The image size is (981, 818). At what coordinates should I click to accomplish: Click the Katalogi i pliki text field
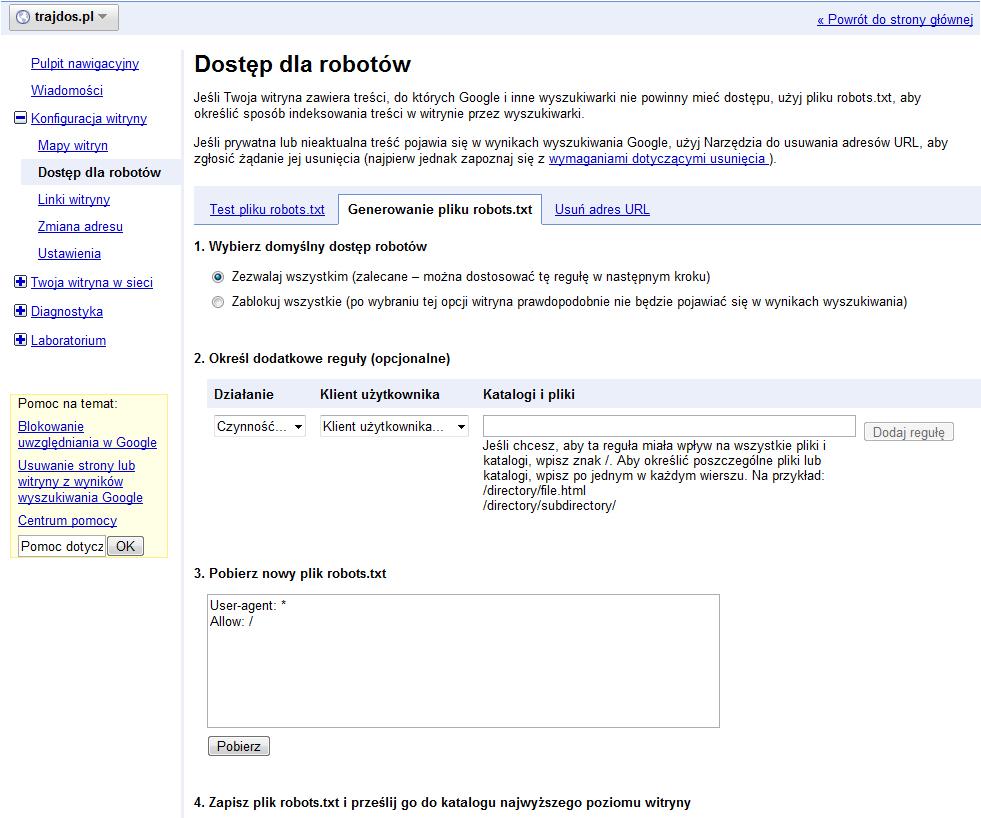click(x=669, y=426)
